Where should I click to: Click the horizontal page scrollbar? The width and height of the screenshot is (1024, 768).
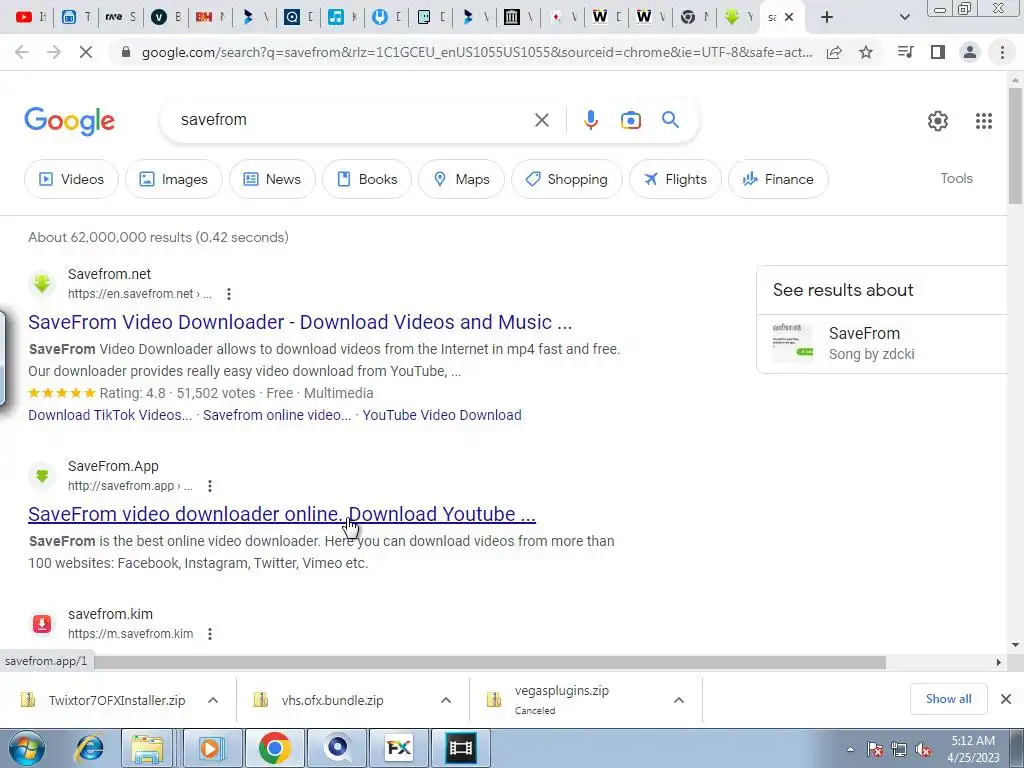point(490,662)
